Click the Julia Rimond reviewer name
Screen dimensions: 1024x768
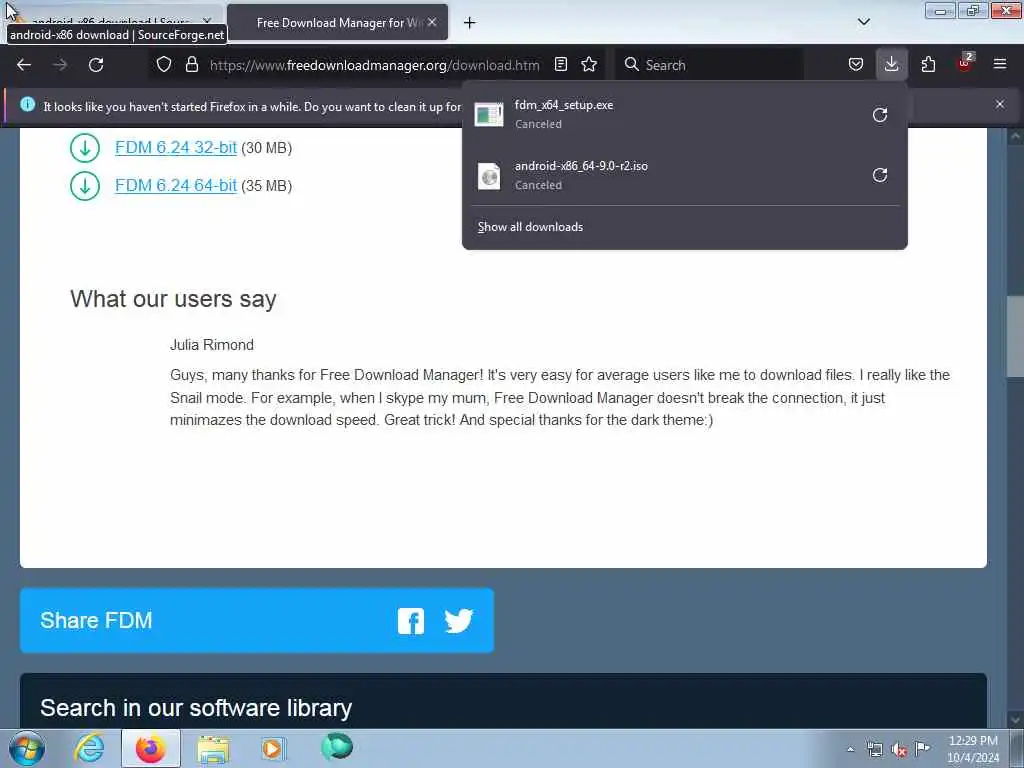pos(212,345)
